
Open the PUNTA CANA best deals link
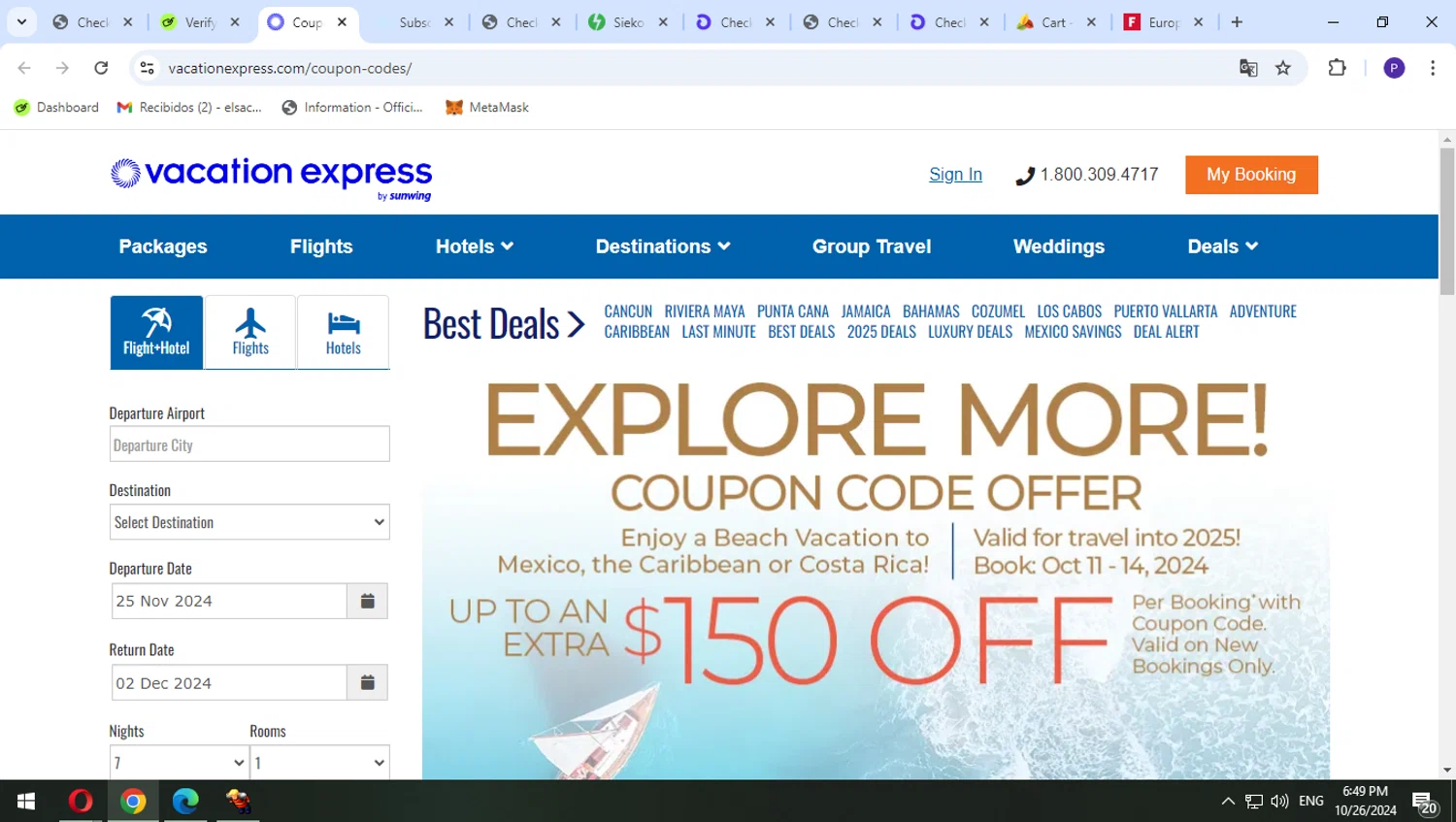click(793, 312)
